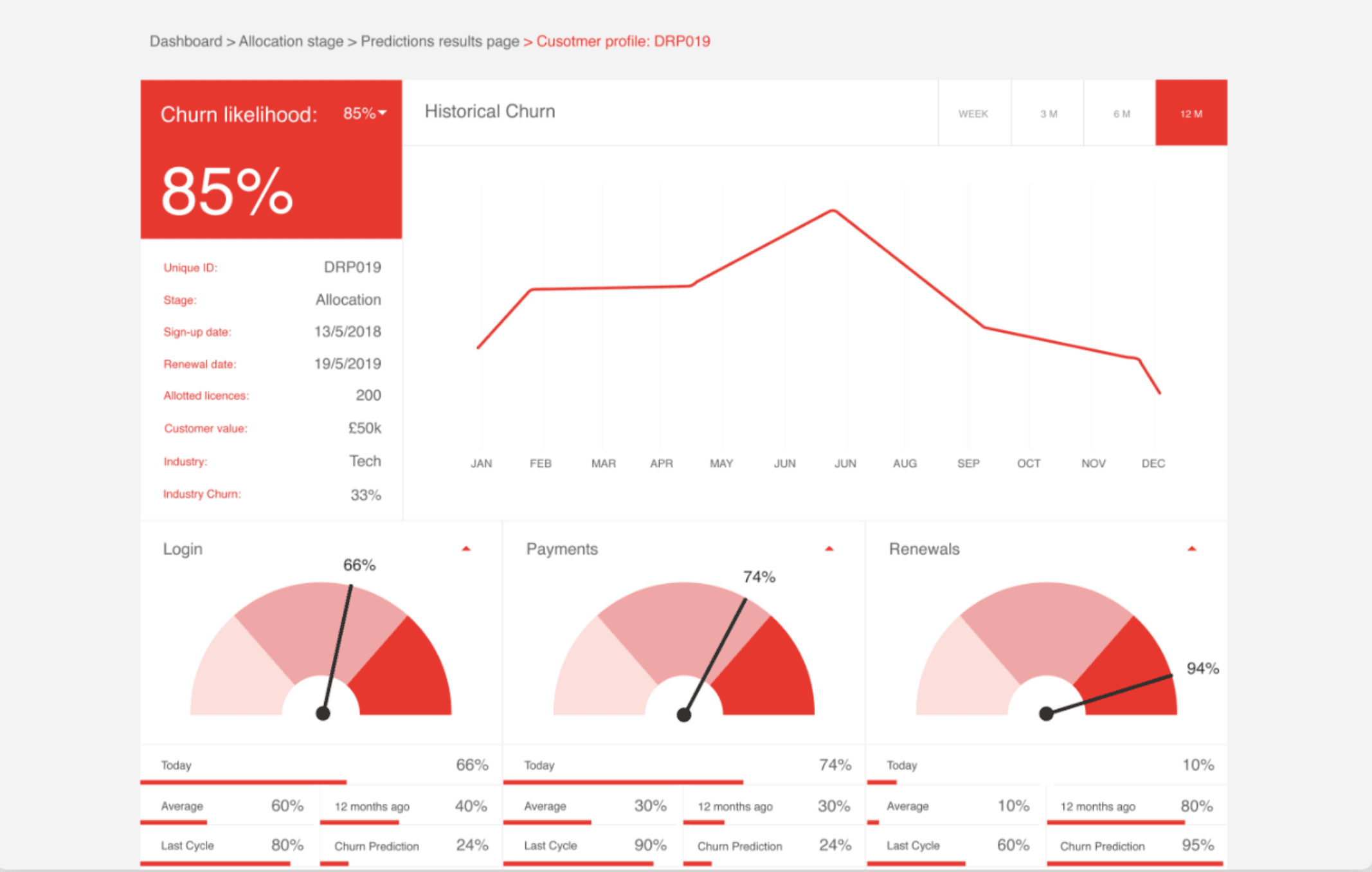Click the June peak on the churn line

(x=833, y=209)
